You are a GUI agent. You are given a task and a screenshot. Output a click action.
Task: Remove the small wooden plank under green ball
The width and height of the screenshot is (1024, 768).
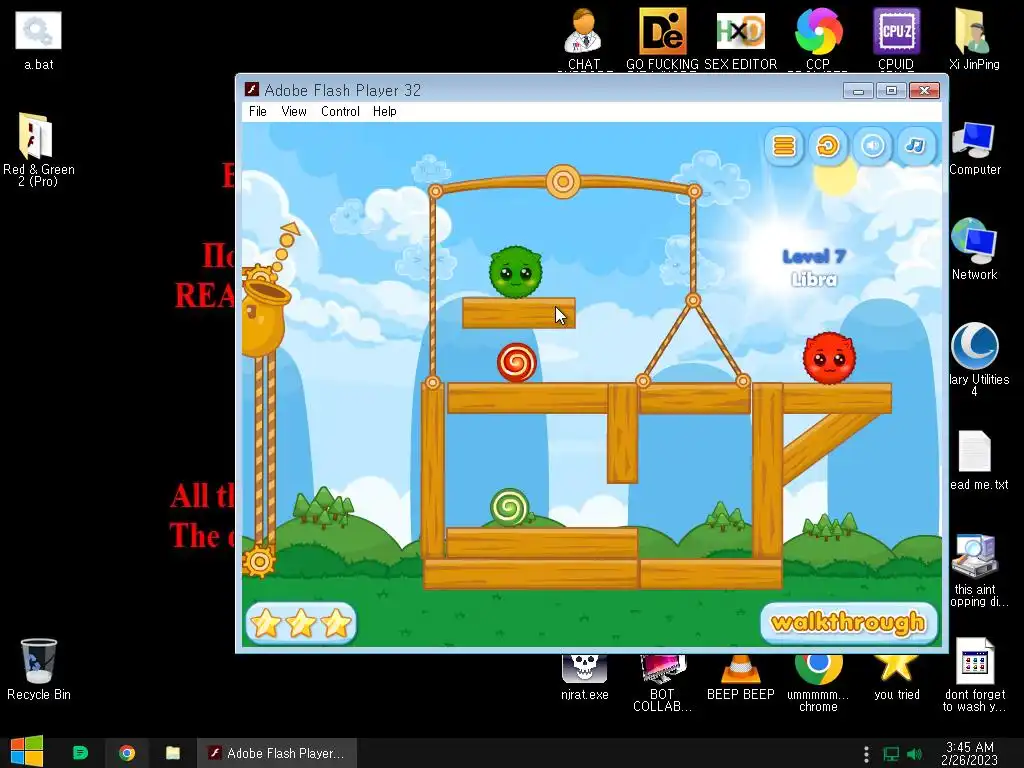coord(519,313)
